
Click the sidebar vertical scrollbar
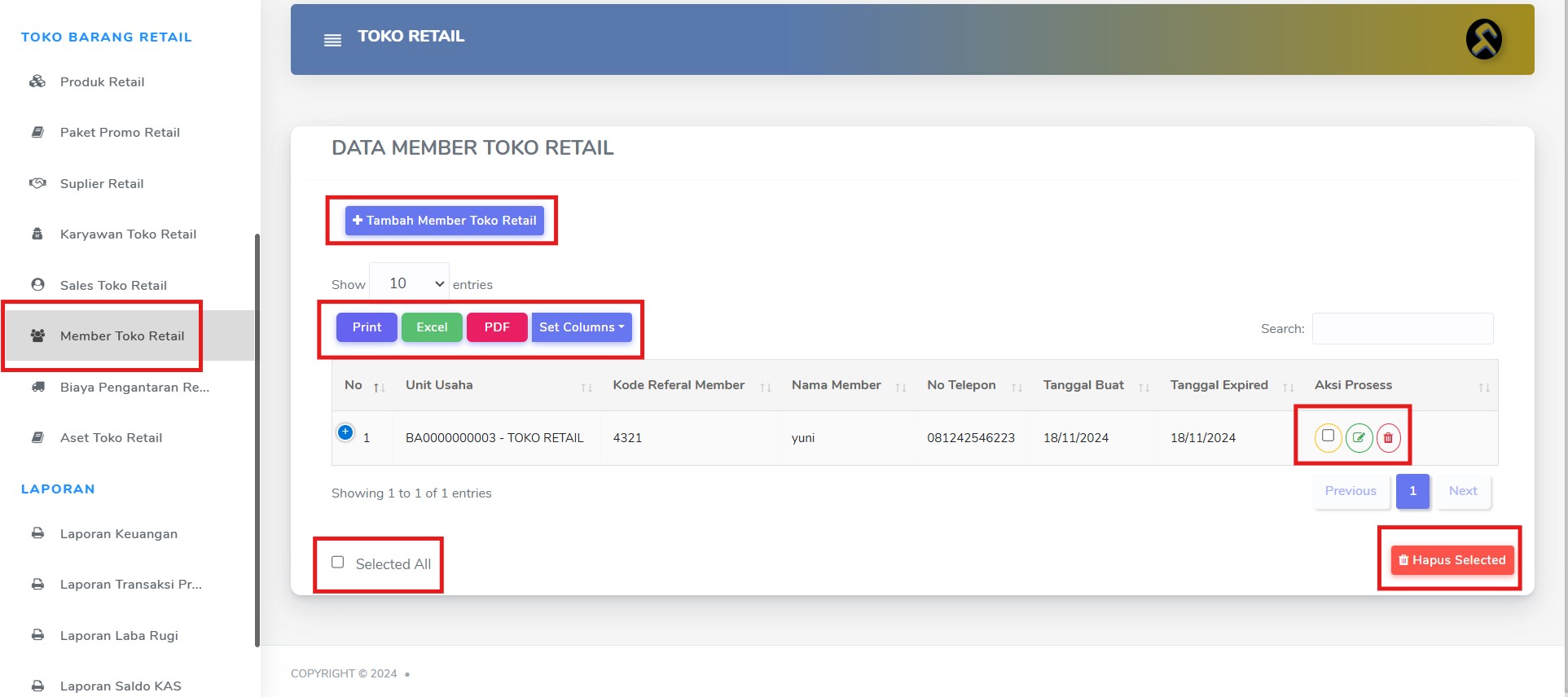tap(257, 440)
